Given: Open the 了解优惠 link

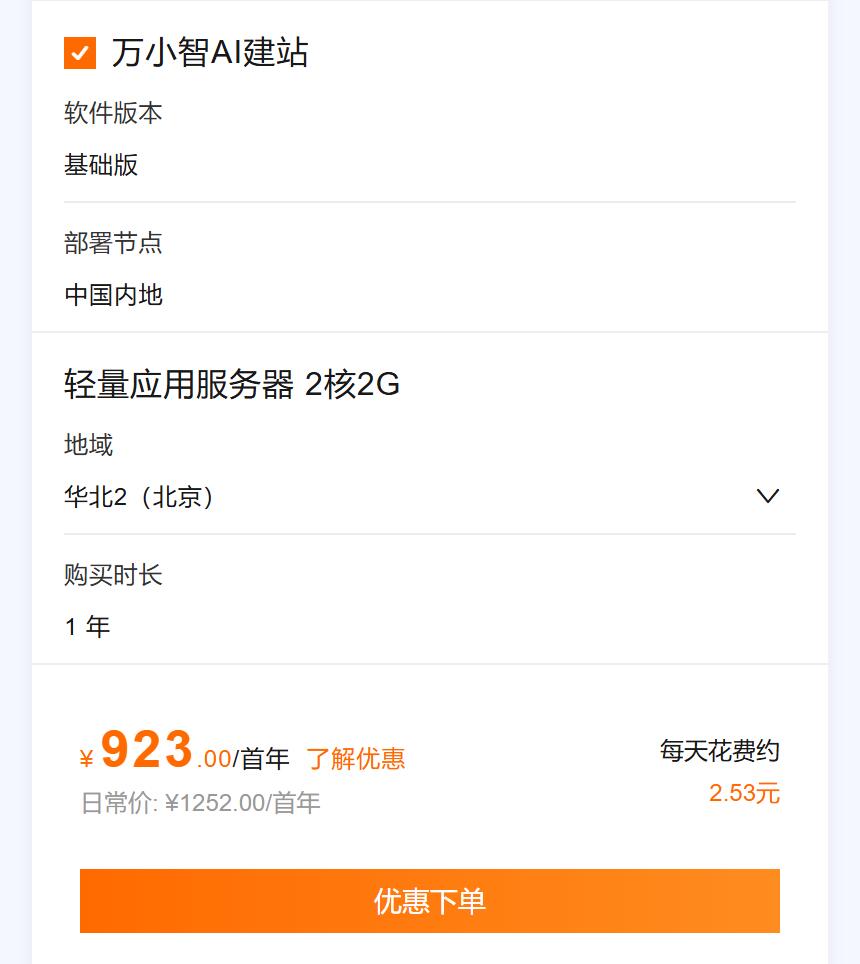Looking at the screenshot, I should pyautogui.click(x=355, y=759).
